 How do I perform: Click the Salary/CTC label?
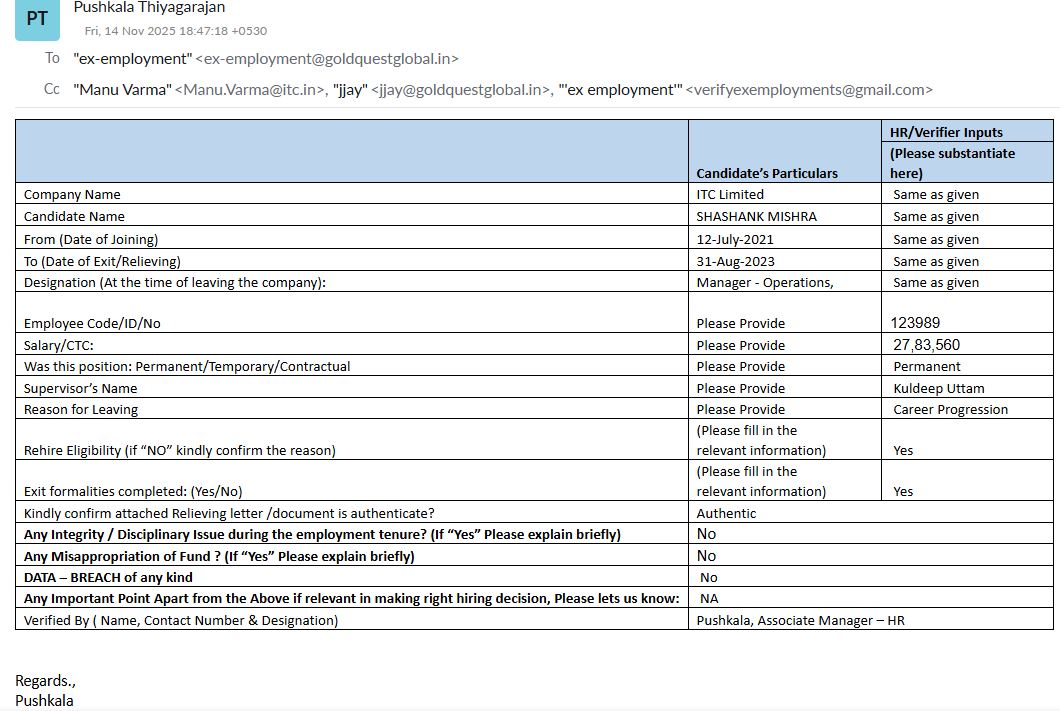click(59, 345)
